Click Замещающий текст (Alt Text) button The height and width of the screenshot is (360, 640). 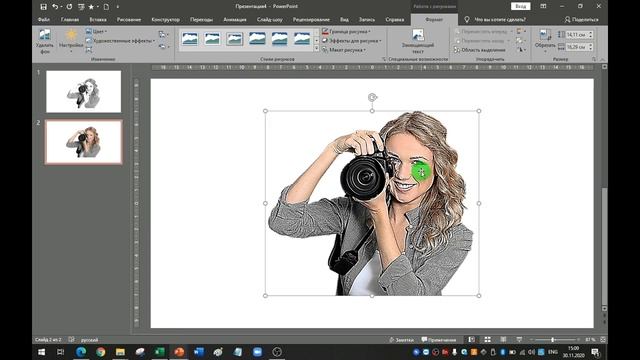click(x=418, y=41)
